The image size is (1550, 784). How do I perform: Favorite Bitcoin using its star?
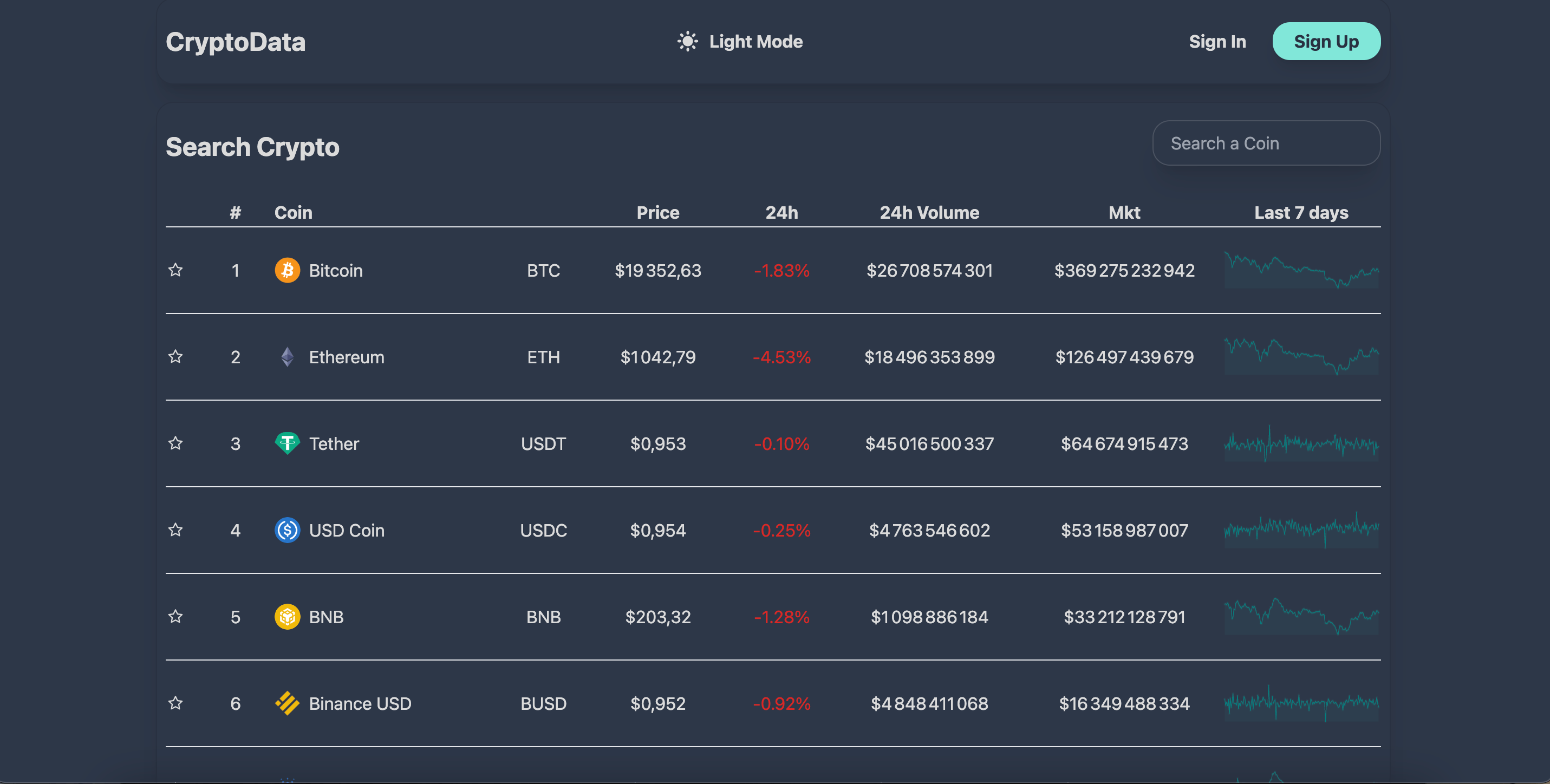point(175,271)
